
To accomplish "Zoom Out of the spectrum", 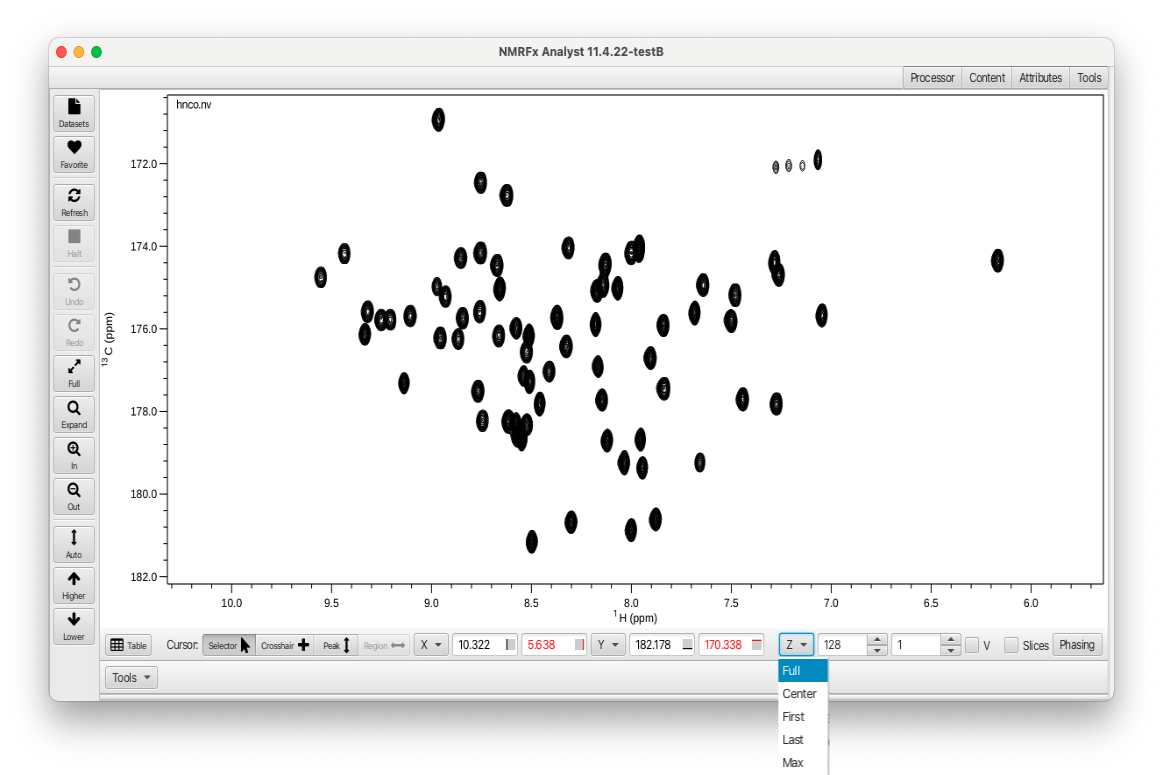I will pyautogui.click(x=74, y=495).
